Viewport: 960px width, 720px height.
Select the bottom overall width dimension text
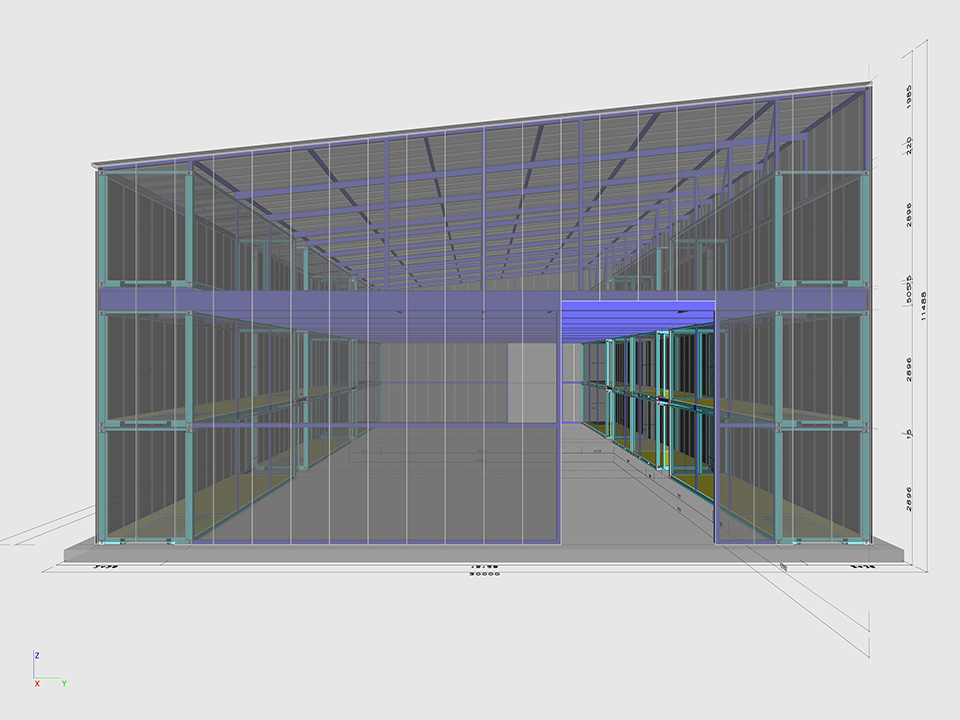pyautogui.click(x=487, y=574)
